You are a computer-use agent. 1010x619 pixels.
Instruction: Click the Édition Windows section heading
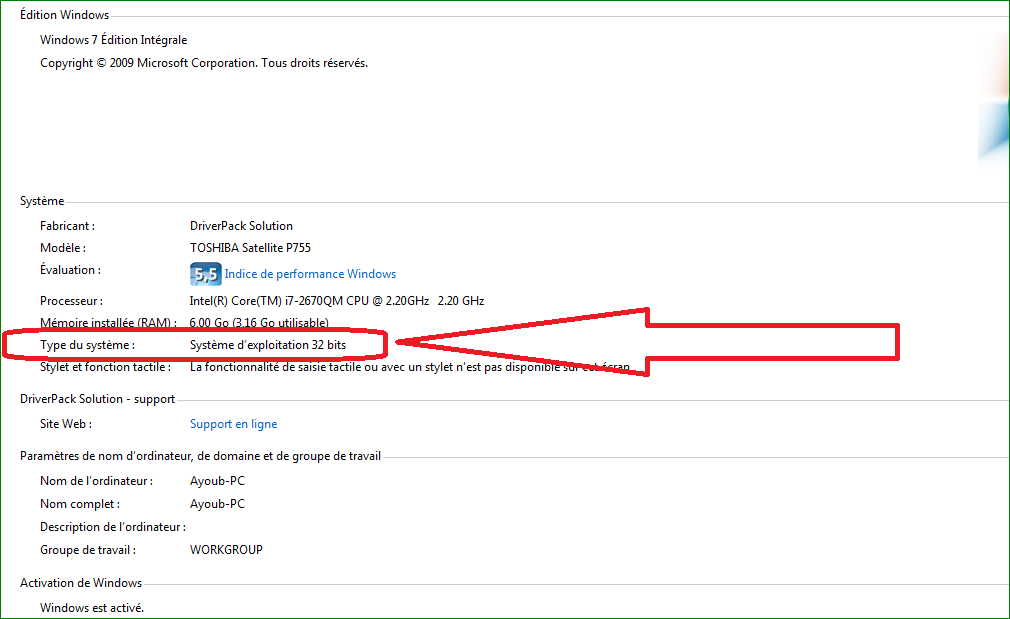click(64, 15)
